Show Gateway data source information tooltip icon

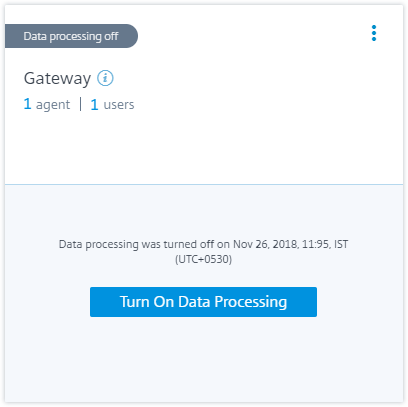click(105, 78)
